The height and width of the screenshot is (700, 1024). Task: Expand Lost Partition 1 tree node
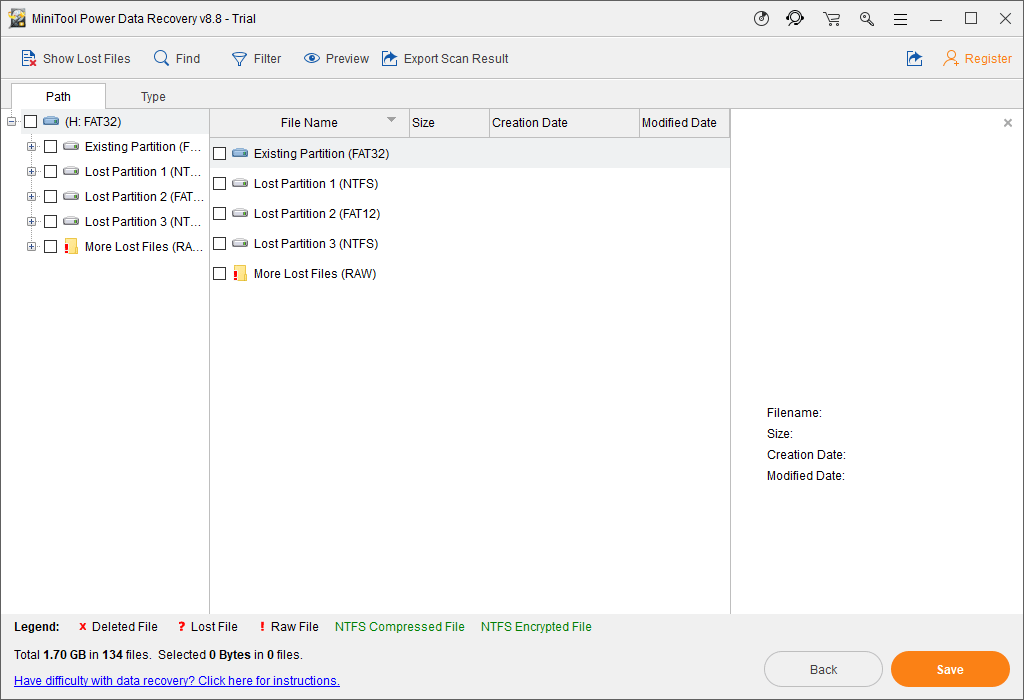point(32,172)
